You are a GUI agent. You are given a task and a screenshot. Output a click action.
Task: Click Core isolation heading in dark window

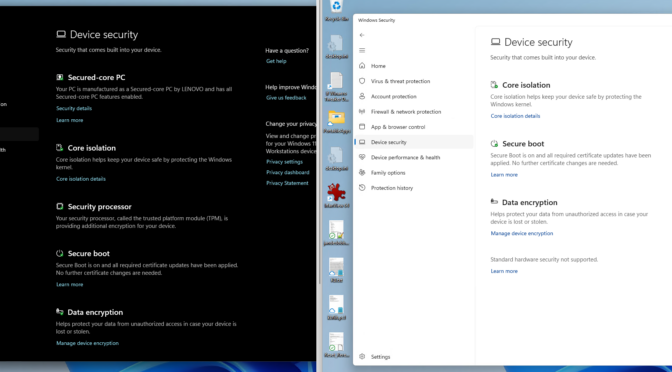92,148
